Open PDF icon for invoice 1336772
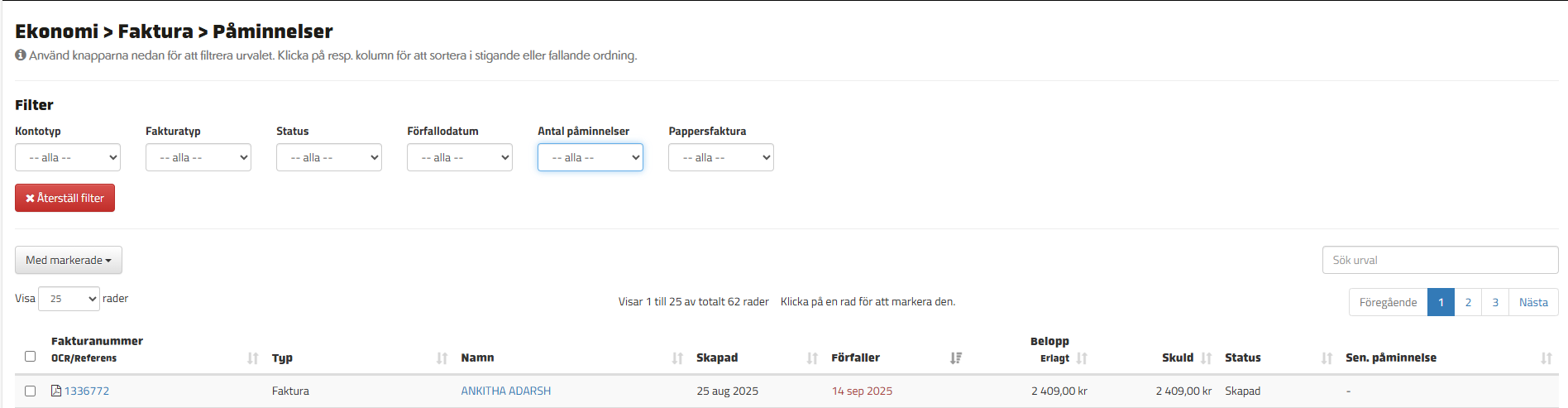The height and width of the screenshot is (408, 1568). [56, 391]
